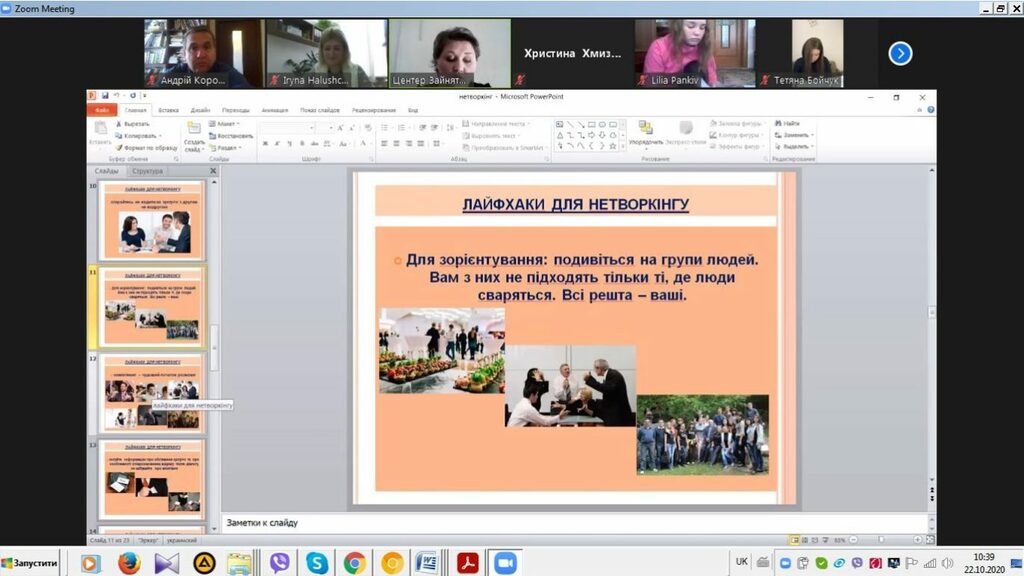Switch to the Структура pane tab
The height and width of the screenshot is (576, 1024).
pyautogui.click(x=147, y=171)
